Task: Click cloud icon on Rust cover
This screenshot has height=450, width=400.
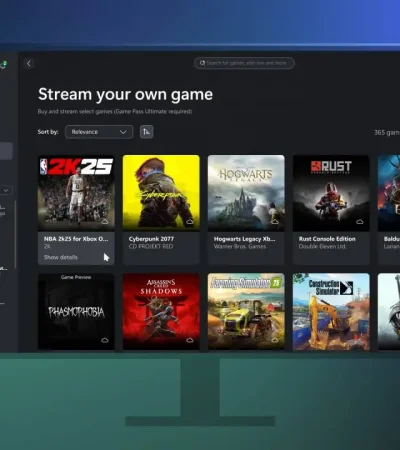Action: [360, 222]
